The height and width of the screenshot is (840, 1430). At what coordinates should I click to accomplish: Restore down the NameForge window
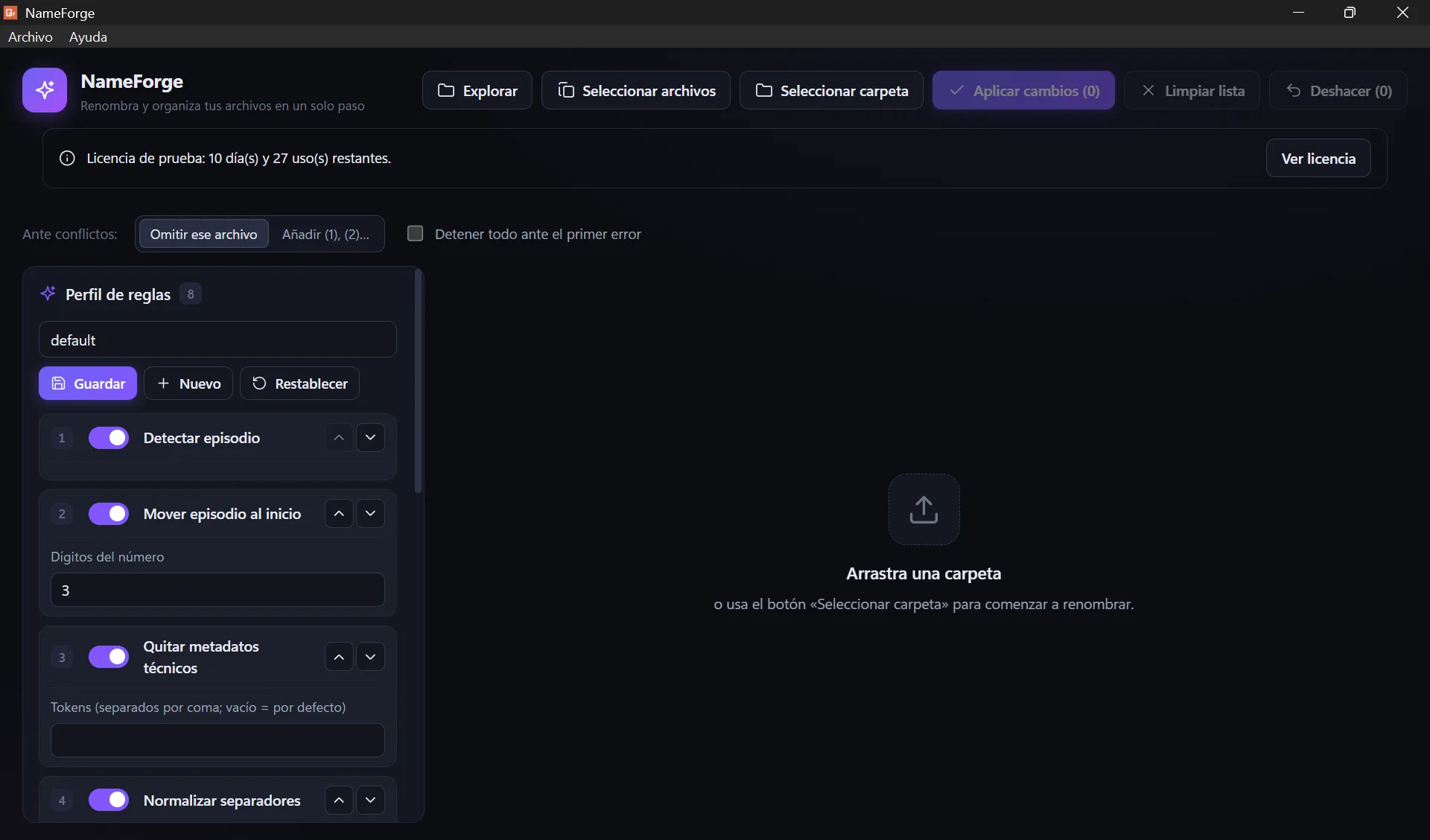(x=1350, y=13)
